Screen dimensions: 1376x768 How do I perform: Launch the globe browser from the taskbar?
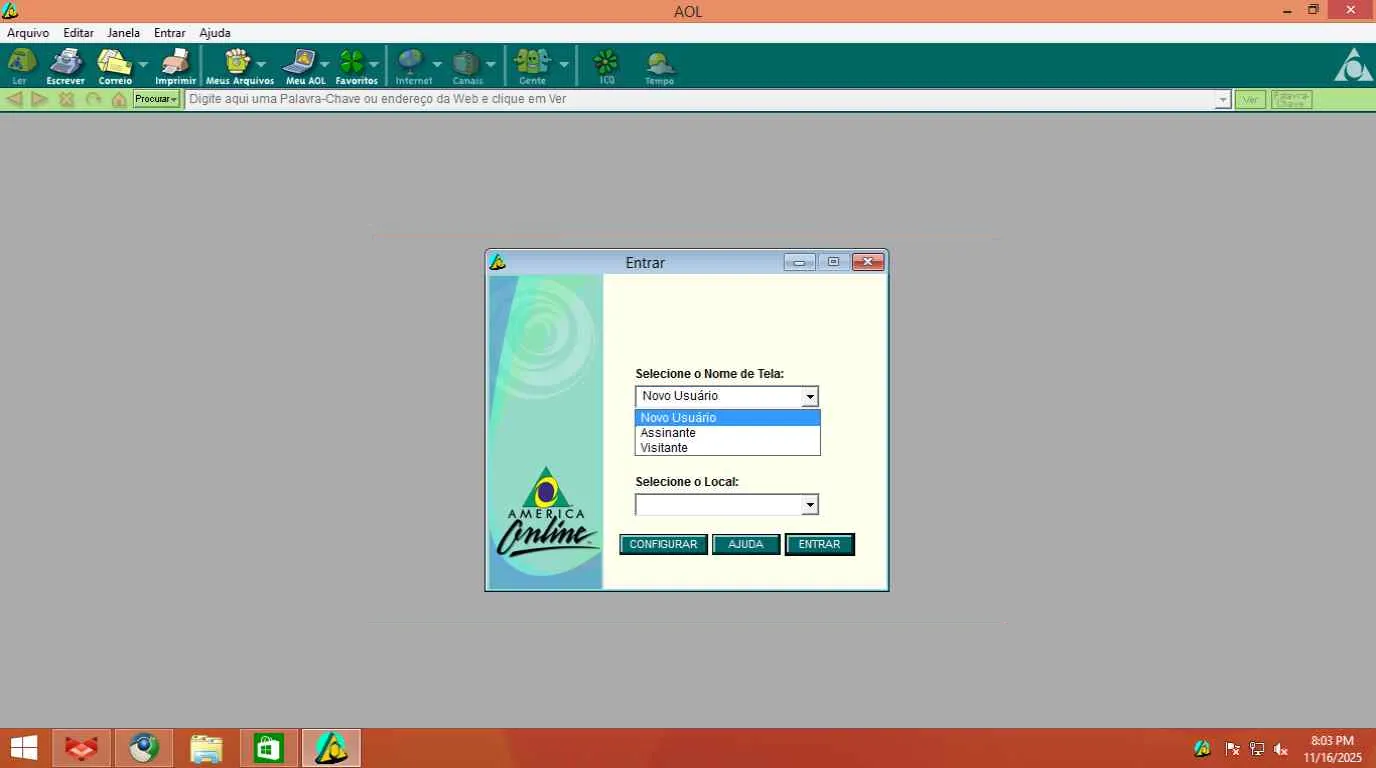click(x=143, y=747)
